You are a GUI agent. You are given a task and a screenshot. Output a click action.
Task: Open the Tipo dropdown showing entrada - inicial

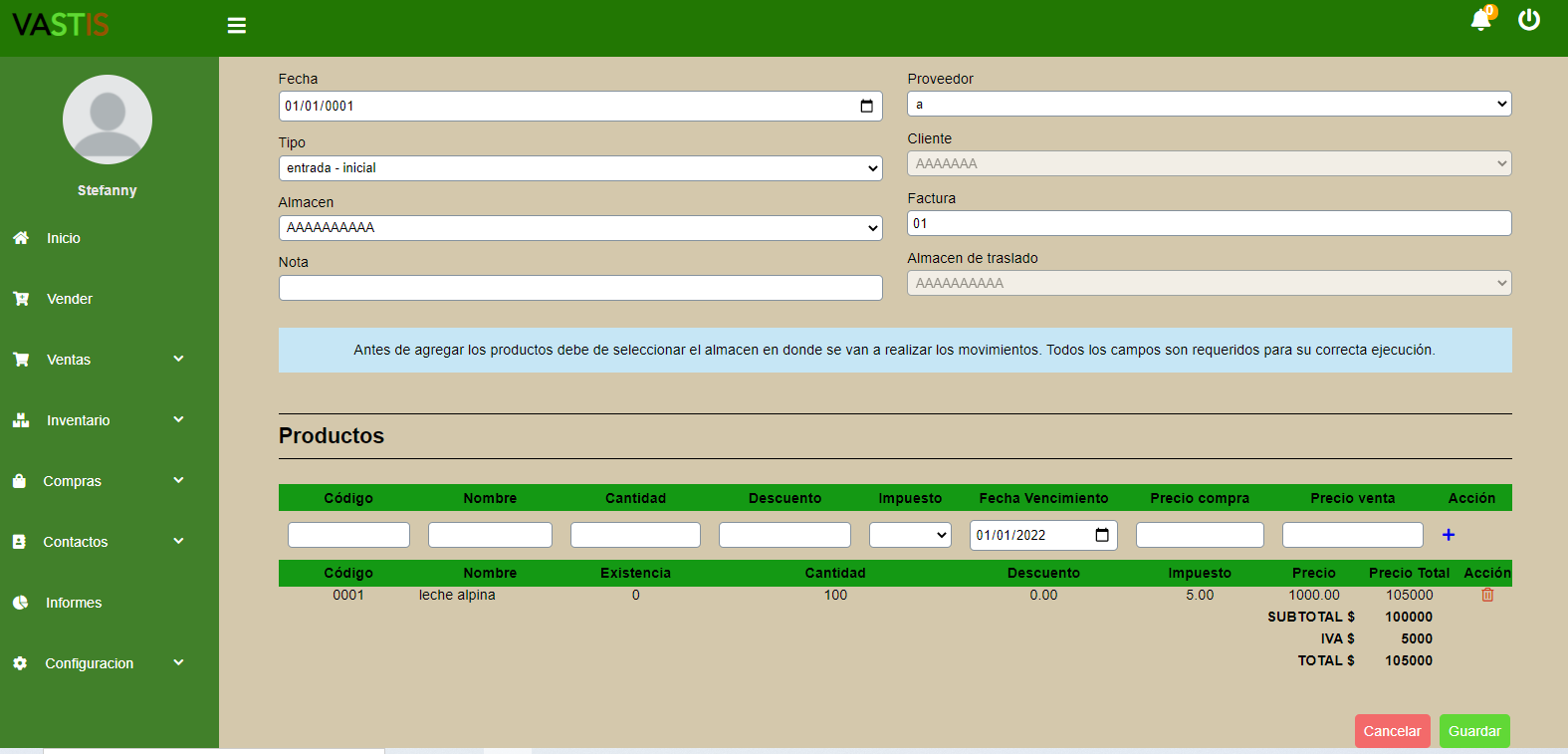point(580,168)
